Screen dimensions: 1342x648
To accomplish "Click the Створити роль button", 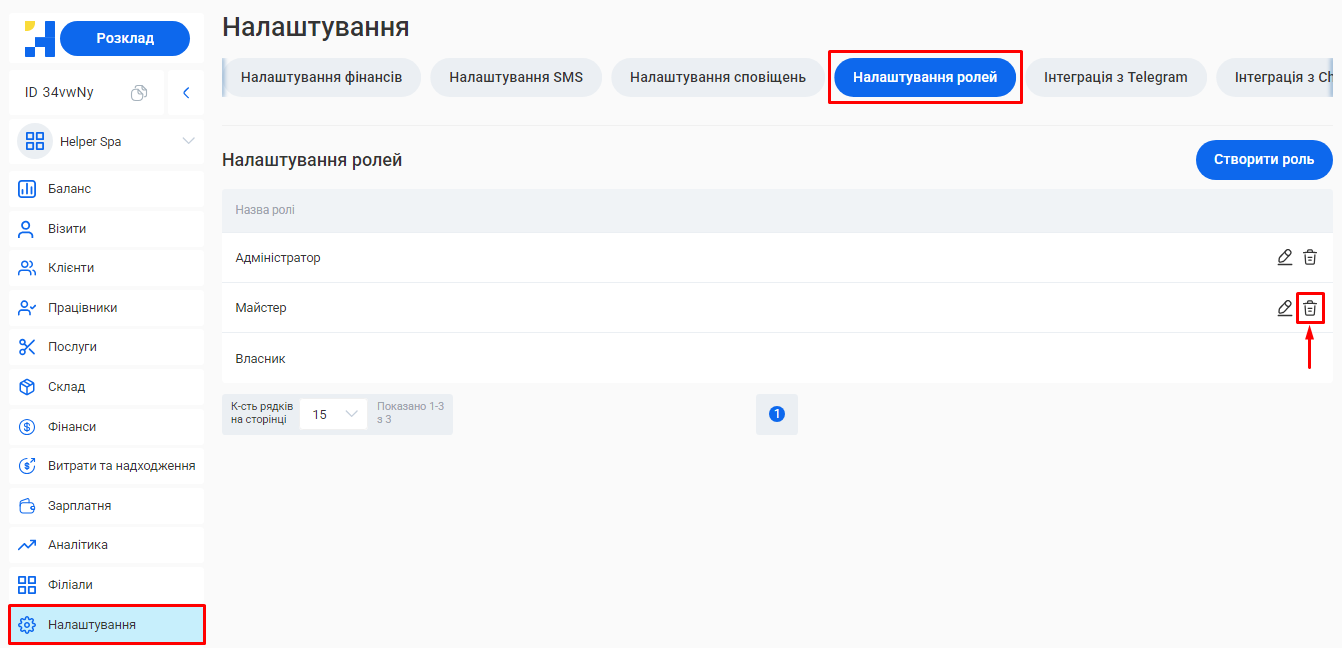I will [x=1263, y=160].
